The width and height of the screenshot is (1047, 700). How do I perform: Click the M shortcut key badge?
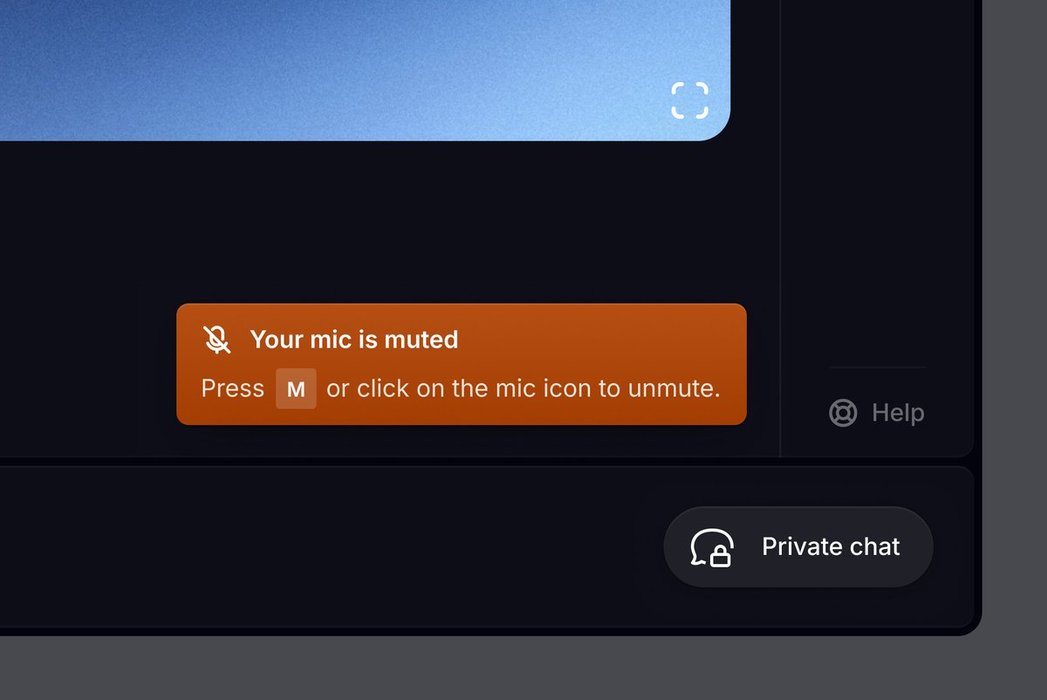click(296, 389)
